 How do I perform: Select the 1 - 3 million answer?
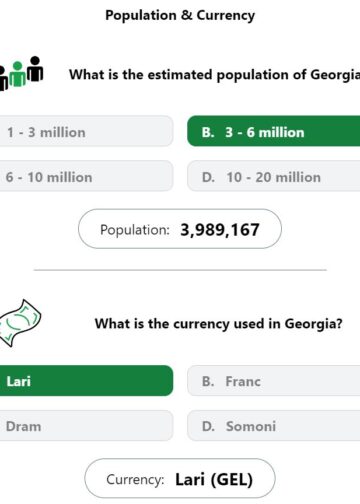tap(86, 131)
